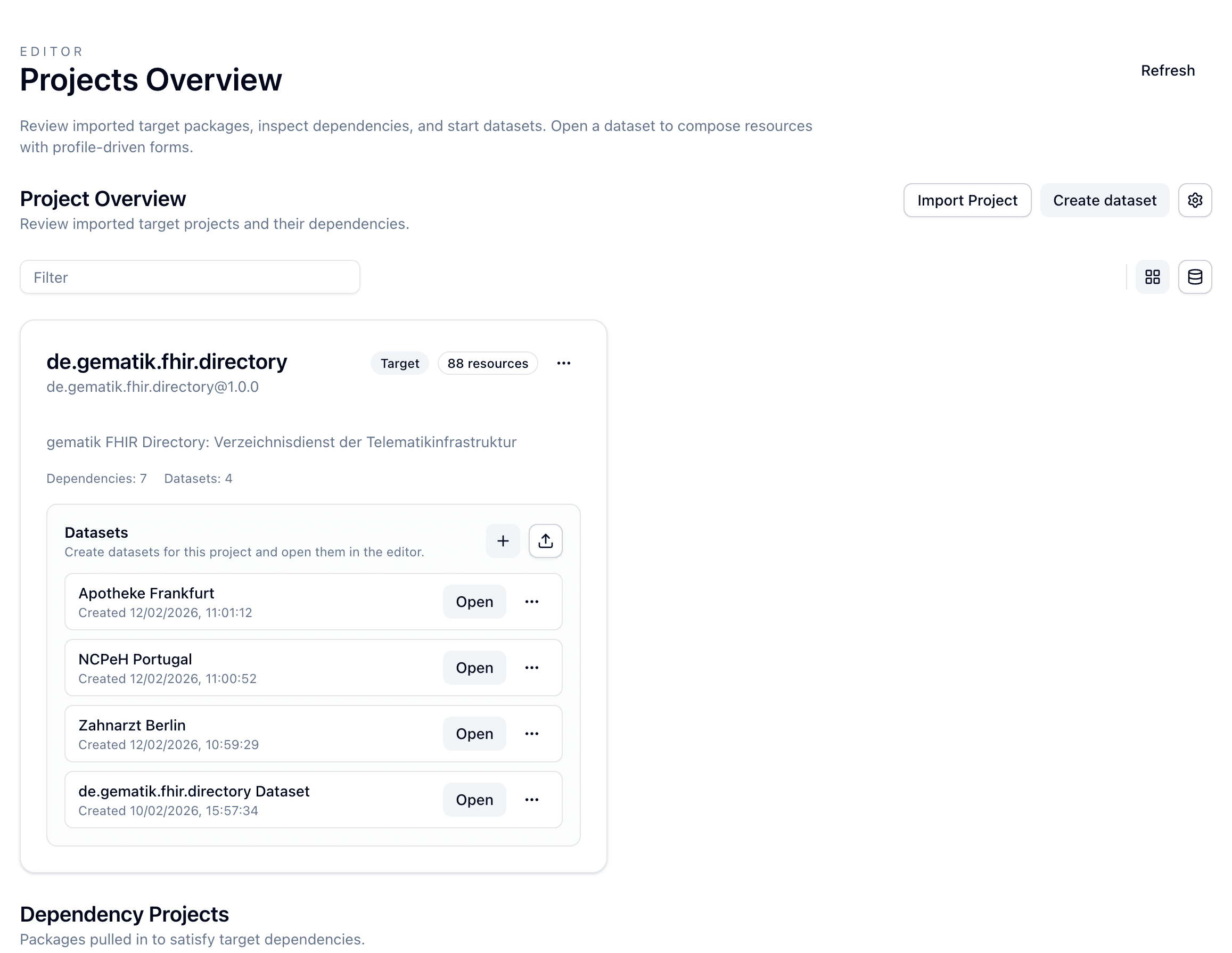Open the options menu for de.gematik.fhir.directory Dataset
The height and width of the screenshot is (953, 1232).
pos(531,800)
